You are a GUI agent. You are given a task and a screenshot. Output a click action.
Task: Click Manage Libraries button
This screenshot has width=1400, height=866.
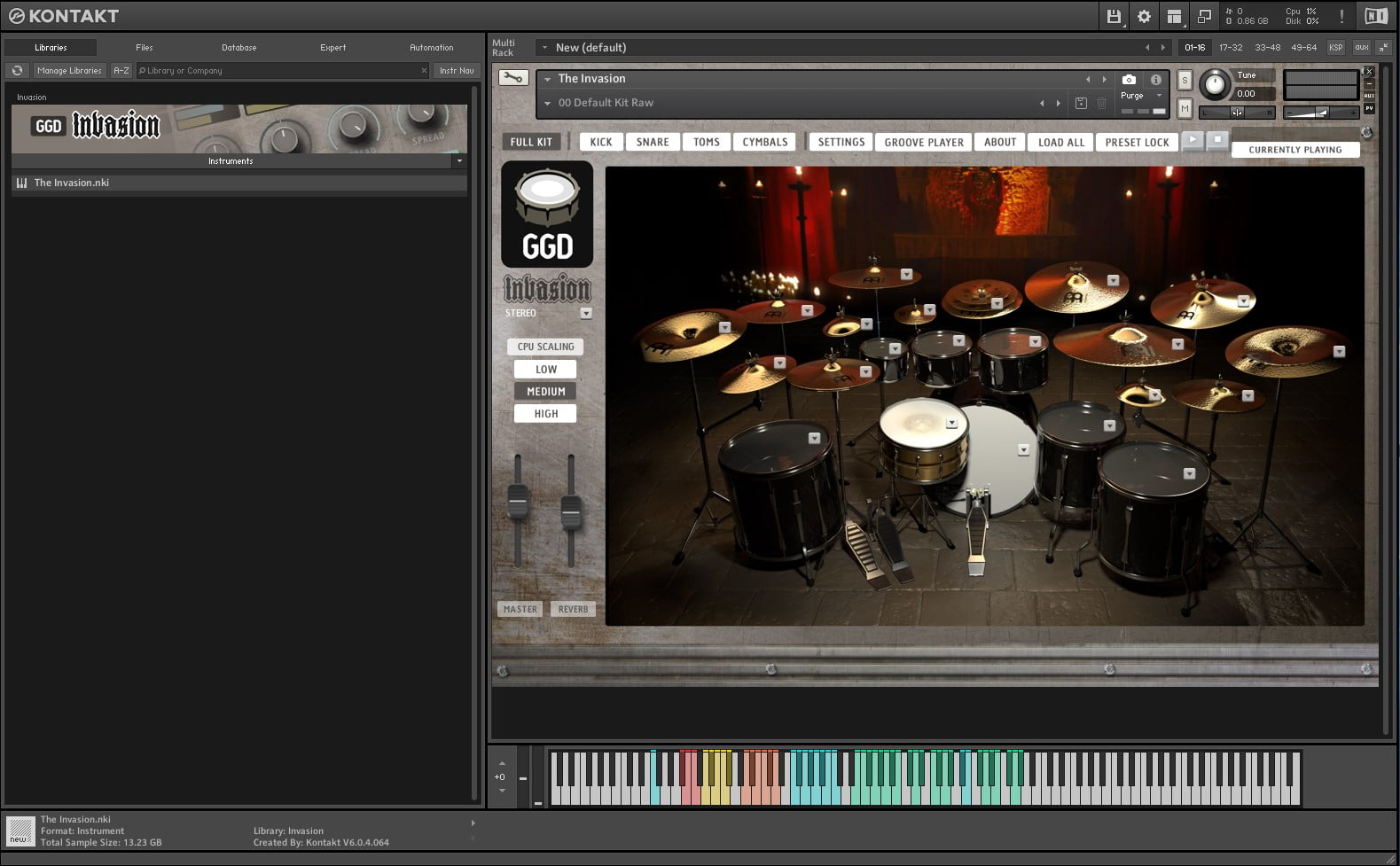click(69, 70)
